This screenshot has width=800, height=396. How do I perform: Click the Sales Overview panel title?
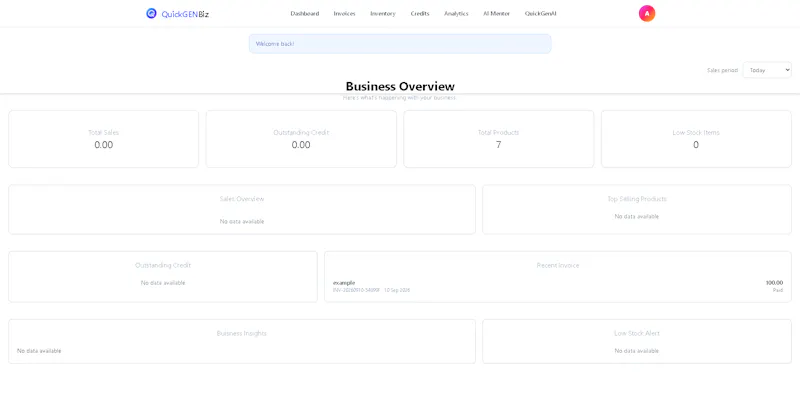tap(242, 199)
